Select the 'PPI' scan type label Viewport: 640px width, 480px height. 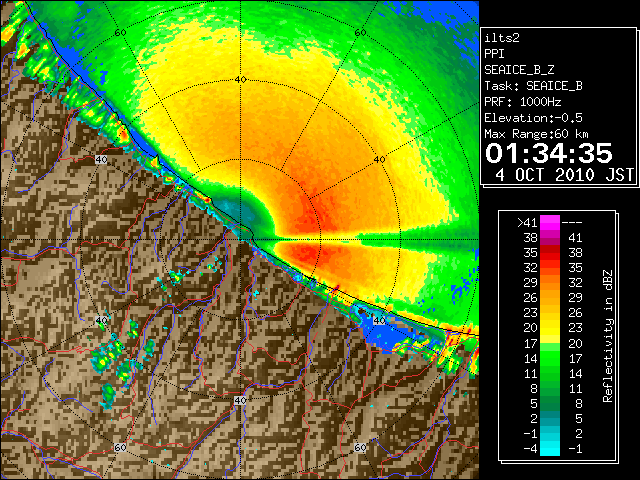pyautogui.click(x=494, y=54)
